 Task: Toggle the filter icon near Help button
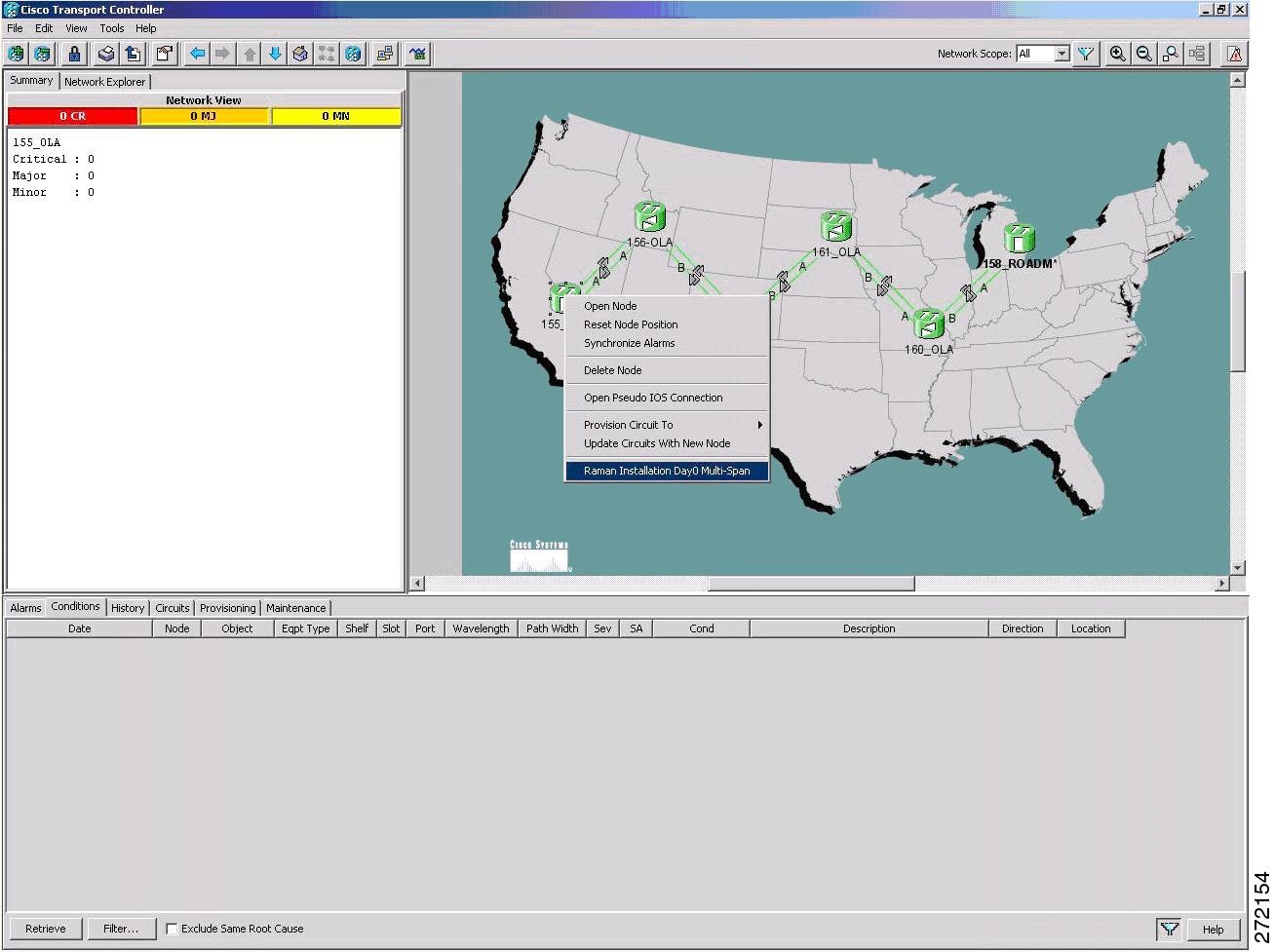[x=1170, y=929]
